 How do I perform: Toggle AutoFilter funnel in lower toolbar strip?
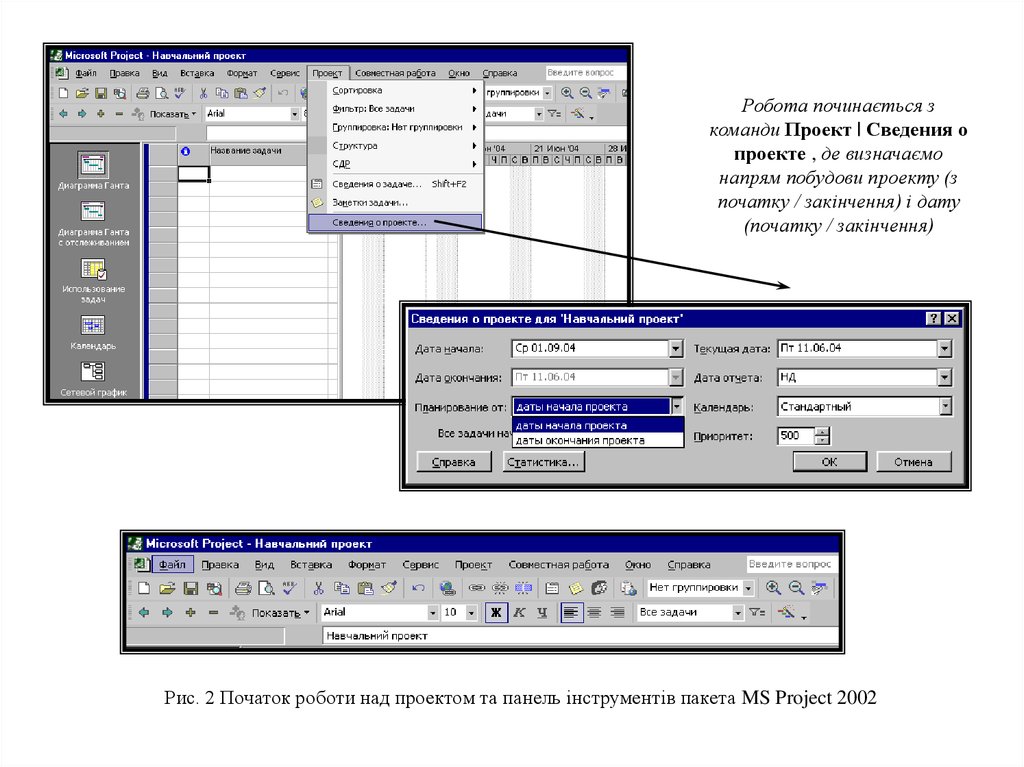coord(757,612)
